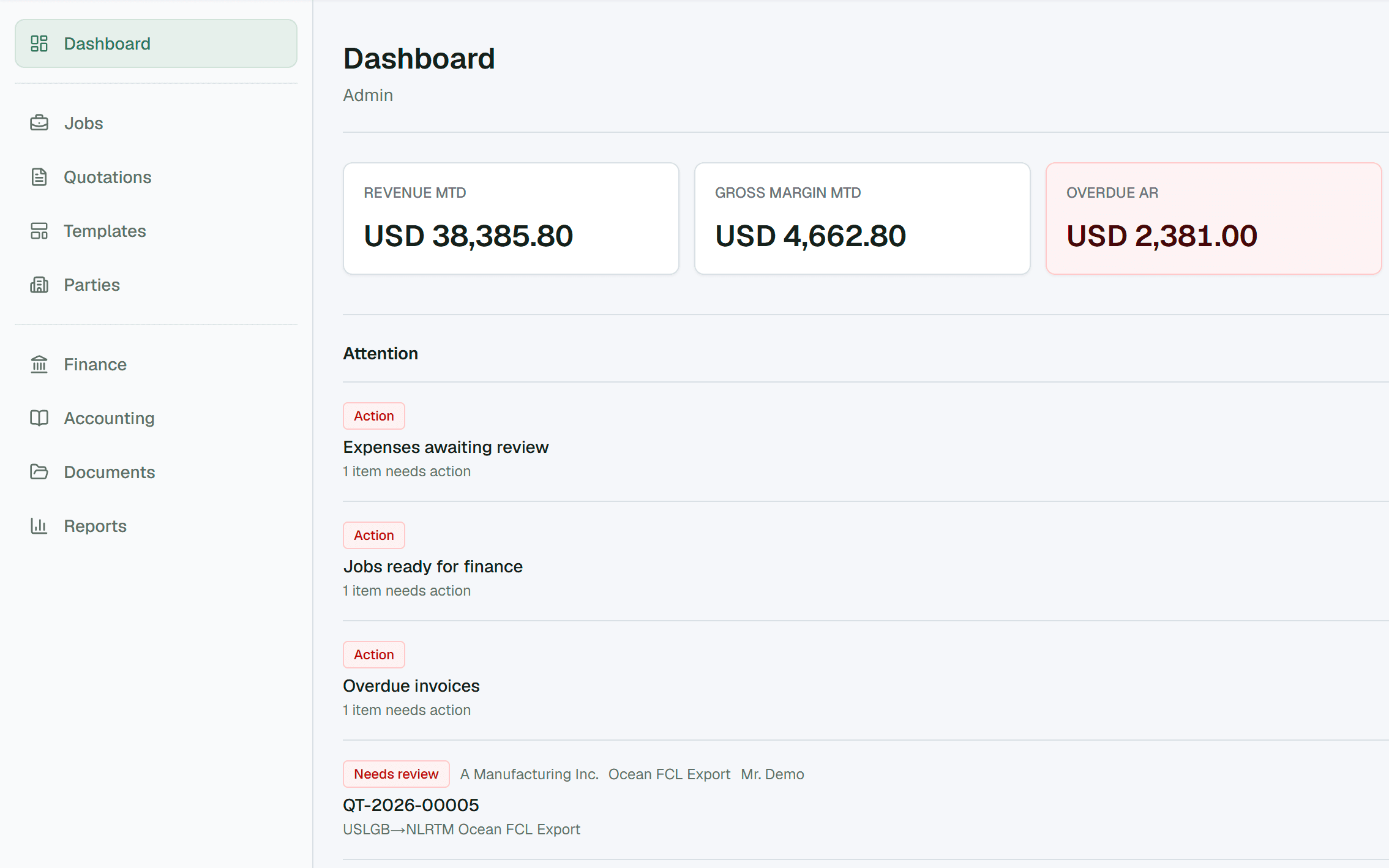The image size is (1389, 868).
Task: Click the USD 38,385.80 revenue value
Action: click(x=468, y=236)
